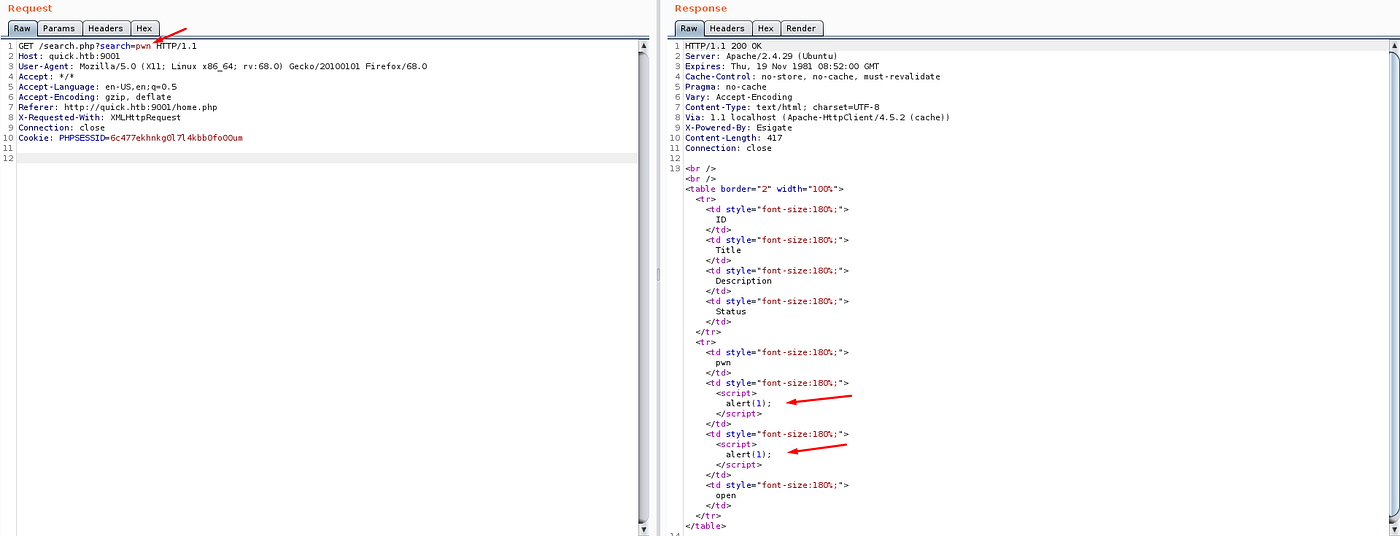Click the 'Accept-Language: en-US,en;q=0.5' line

97,87
